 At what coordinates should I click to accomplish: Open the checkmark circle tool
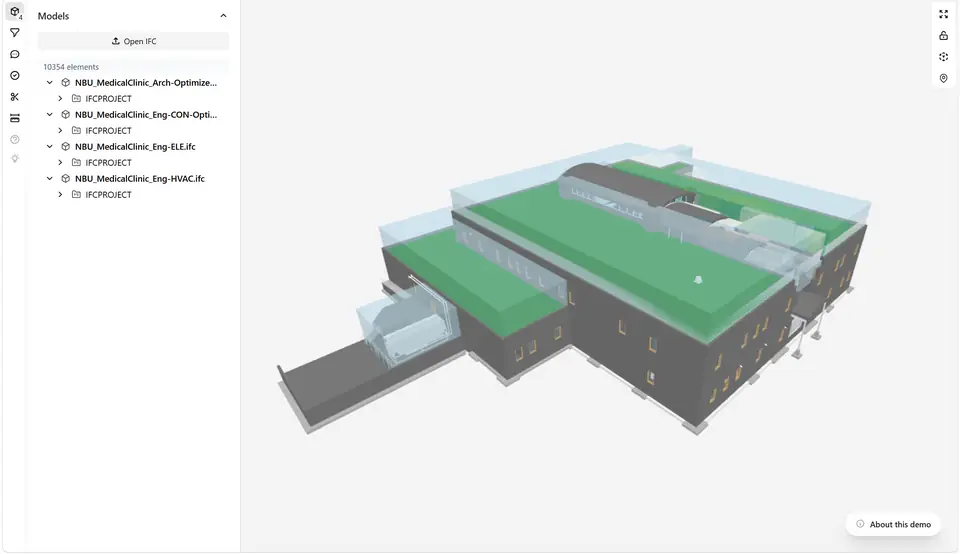tap(15, 75)
